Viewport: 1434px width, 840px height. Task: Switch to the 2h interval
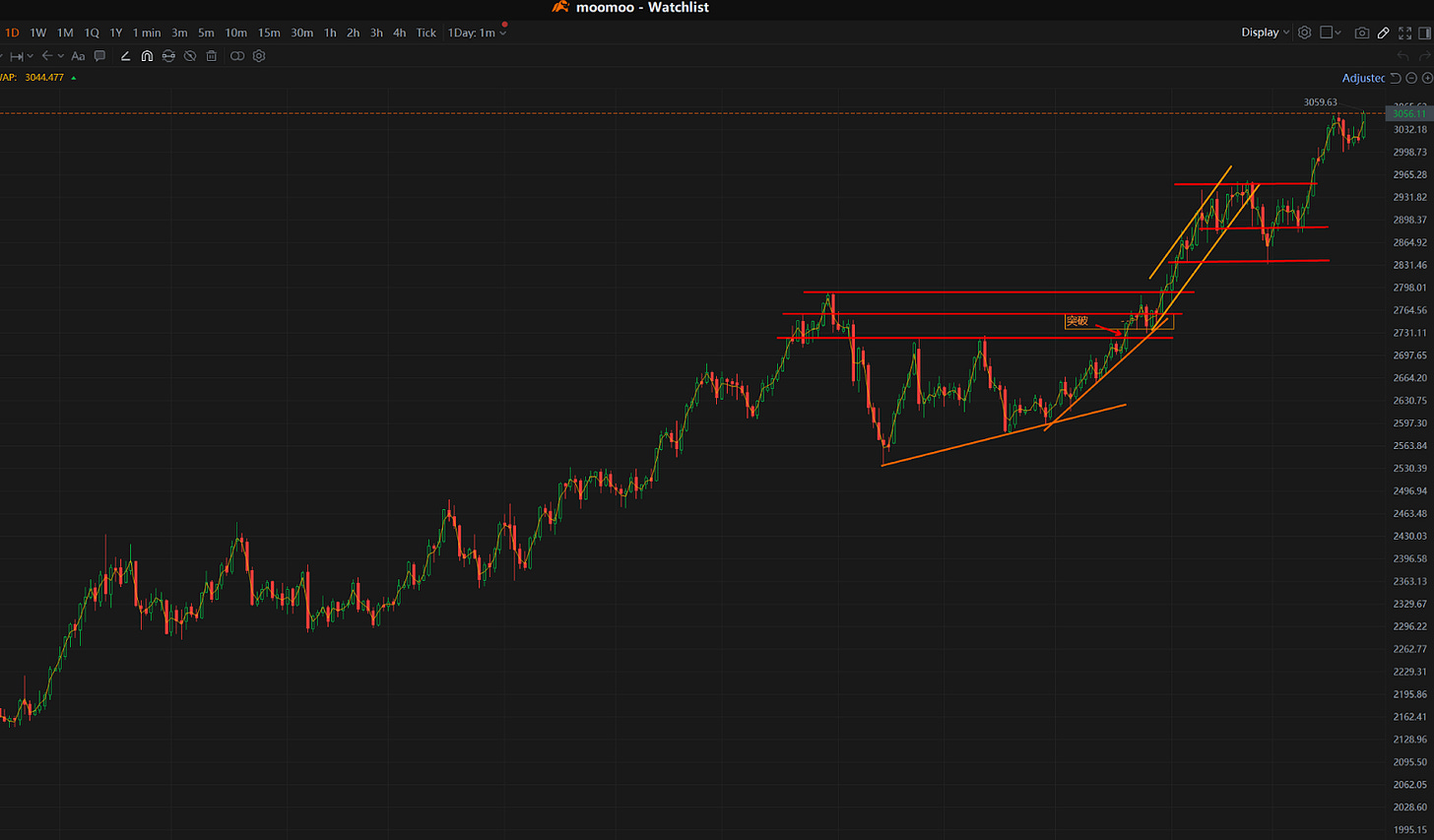354,32
